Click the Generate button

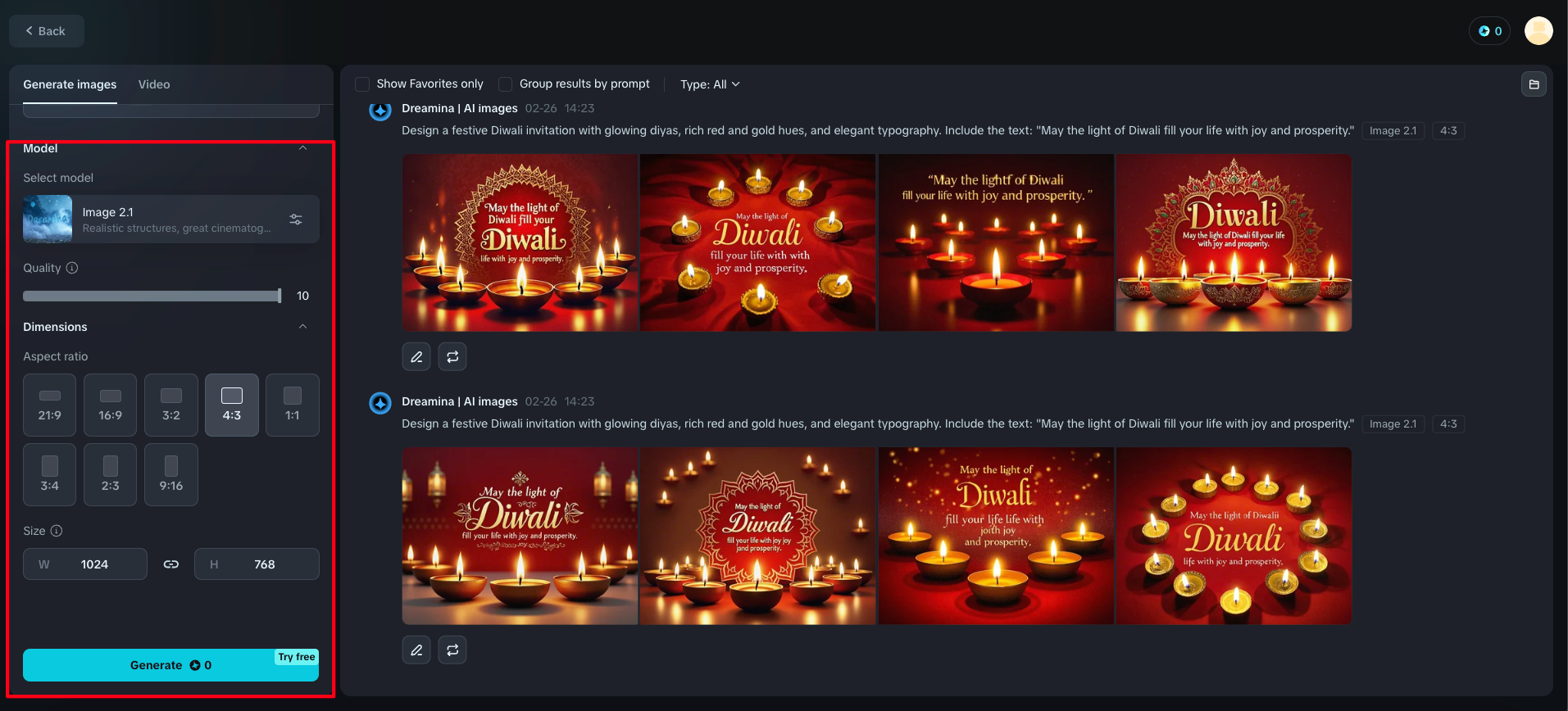pos(170,665)
